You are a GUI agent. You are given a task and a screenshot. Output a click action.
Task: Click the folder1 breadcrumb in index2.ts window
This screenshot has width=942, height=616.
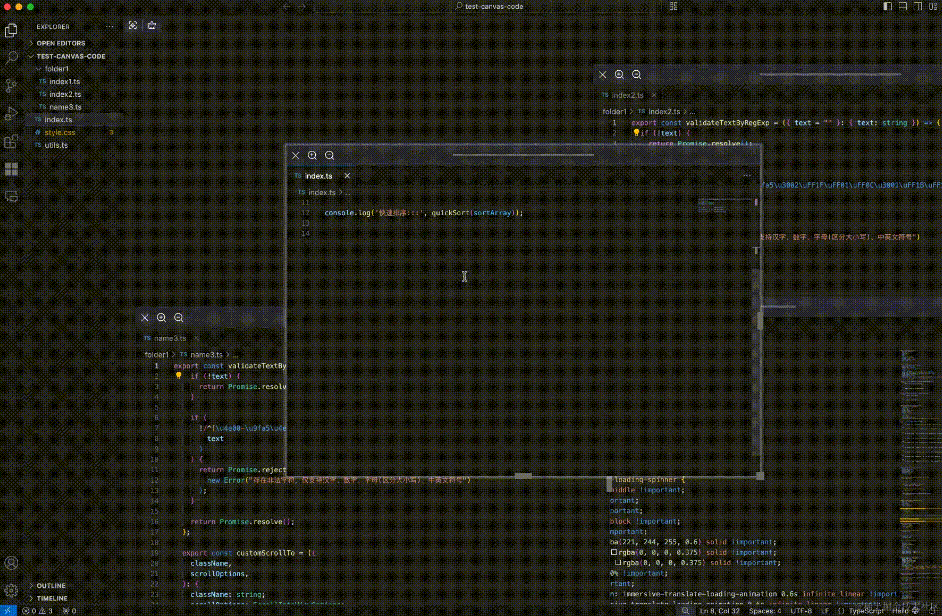614,112
